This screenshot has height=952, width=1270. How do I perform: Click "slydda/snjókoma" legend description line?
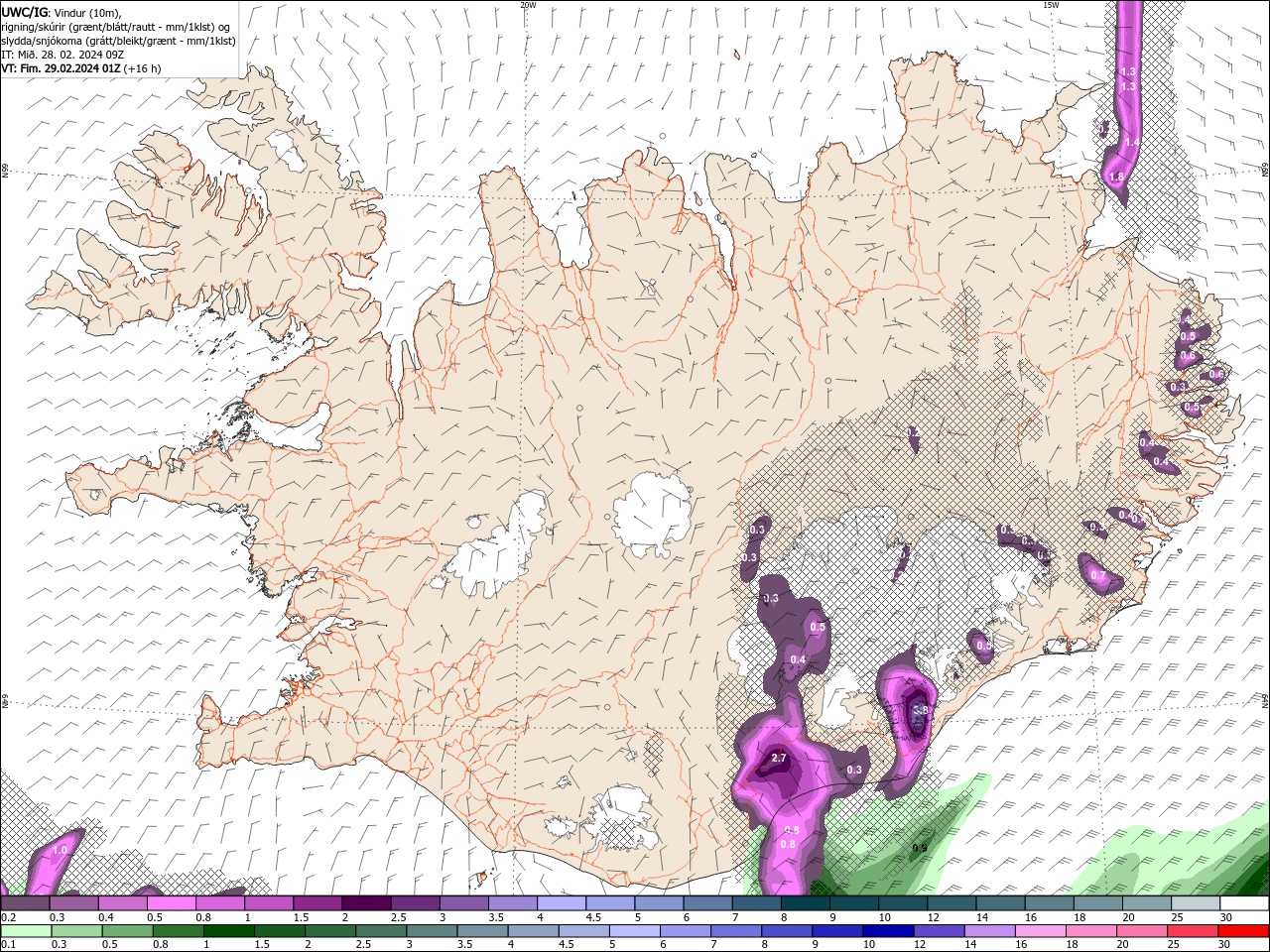tap(118, 41)
